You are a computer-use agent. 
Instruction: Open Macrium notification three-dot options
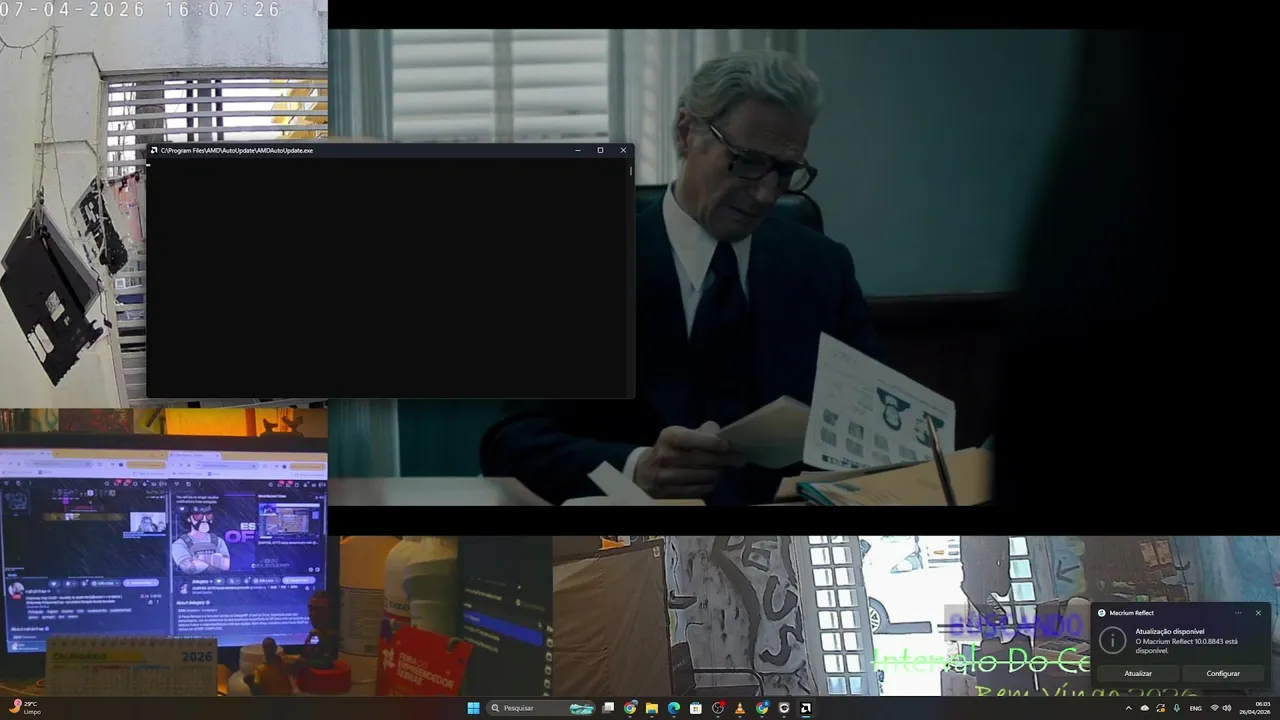point(1238,613)
